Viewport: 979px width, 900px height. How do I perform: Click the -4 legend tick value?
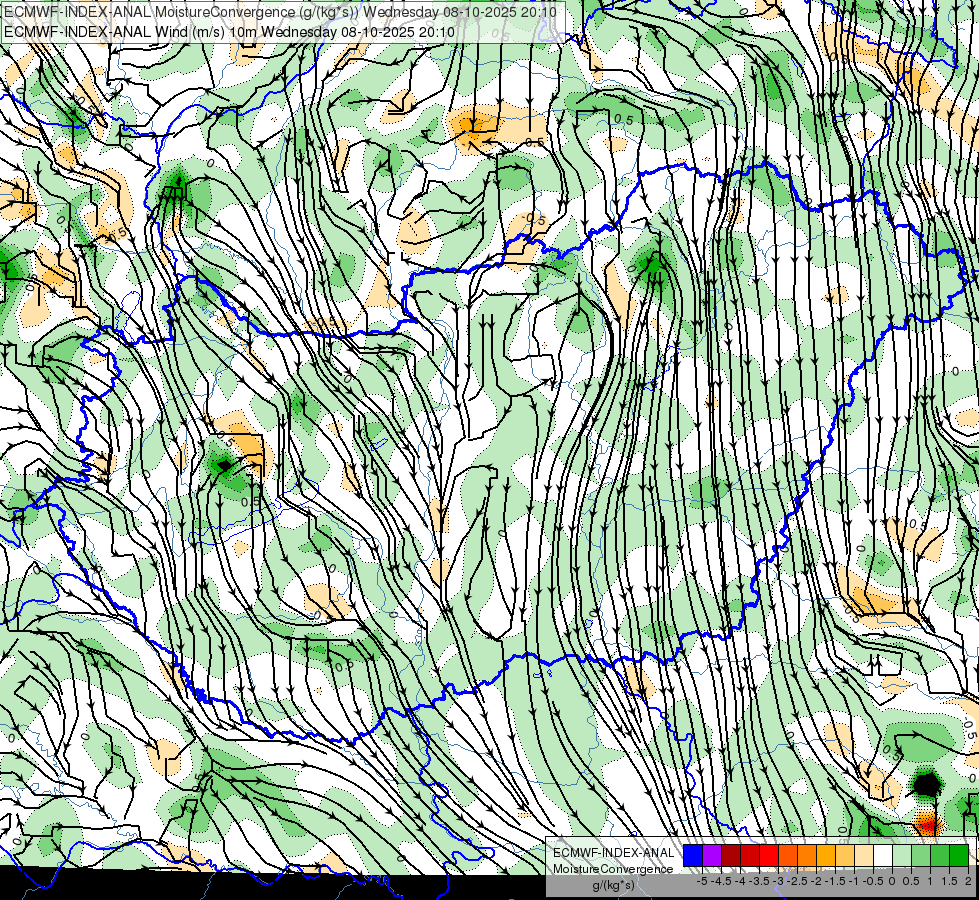[x=740, y=881]
